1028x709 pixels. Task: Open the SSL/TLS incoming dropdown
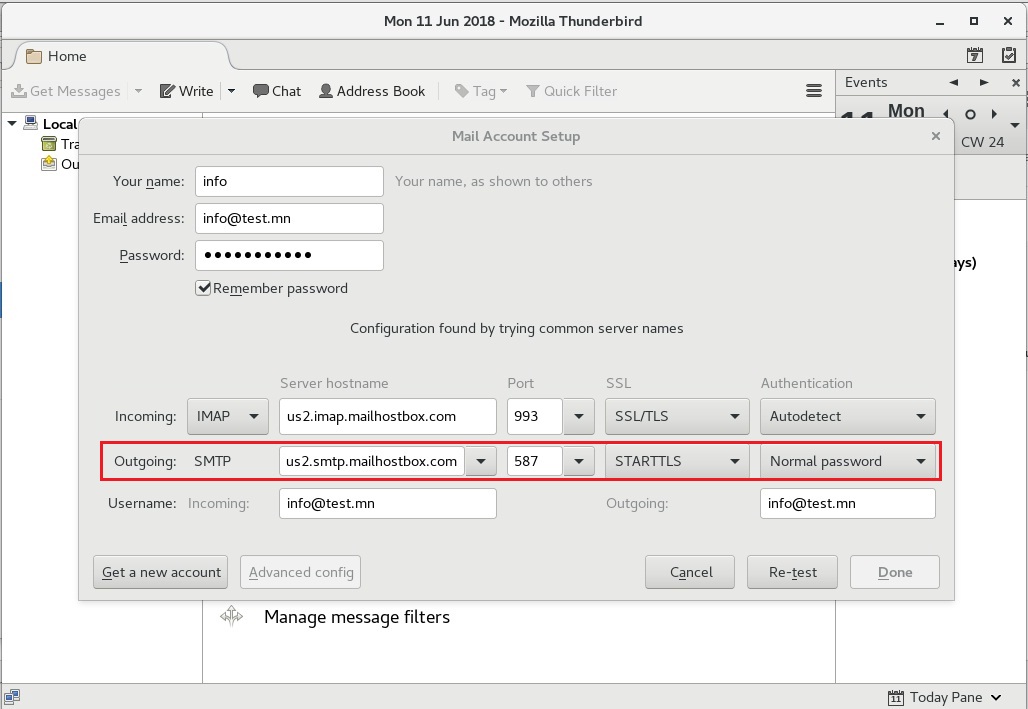click(x=677, y=416)
